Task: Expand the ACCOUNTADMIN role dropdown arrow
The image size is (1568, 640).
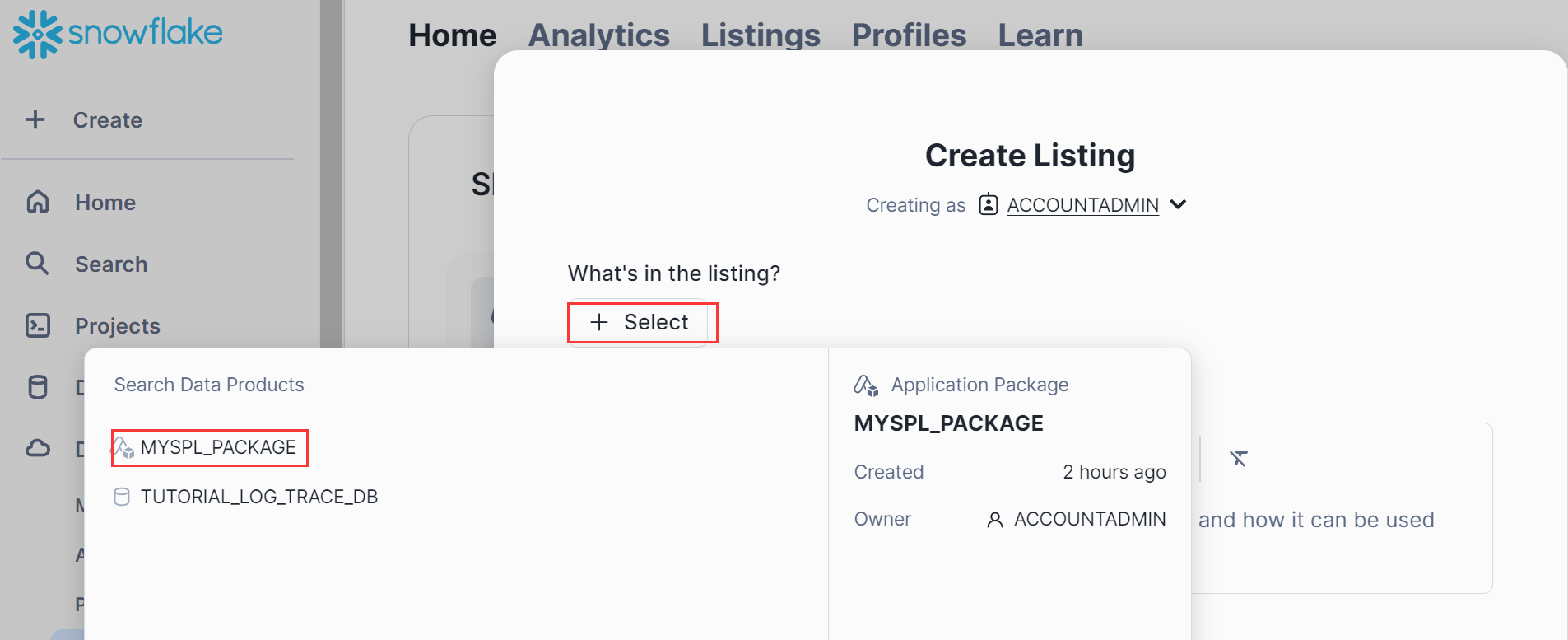Action: point(1178,204)
